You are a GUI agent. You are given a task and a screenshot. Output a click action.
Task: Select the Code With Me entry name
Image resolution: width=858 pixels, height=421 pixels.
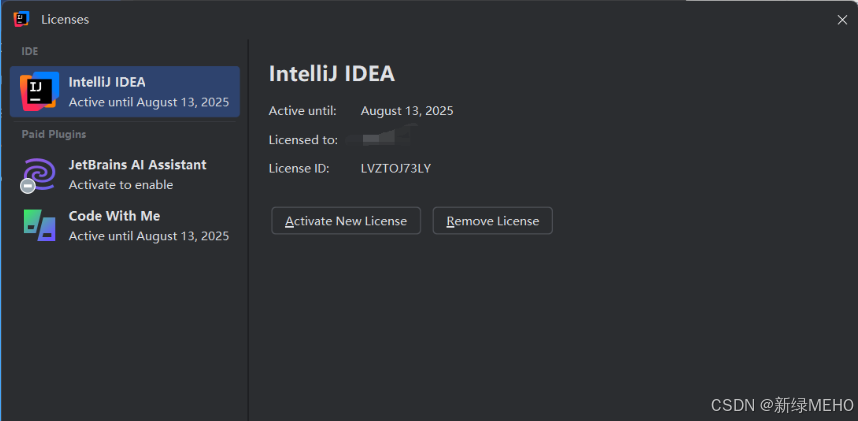click(x=114, y=216)
